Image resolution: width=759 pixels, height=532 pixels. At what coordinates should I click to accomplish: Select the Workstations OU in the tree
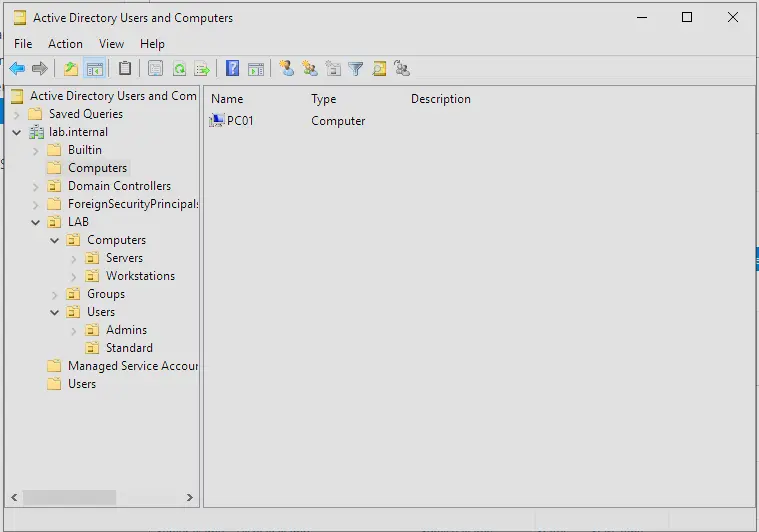coord(140,276)
